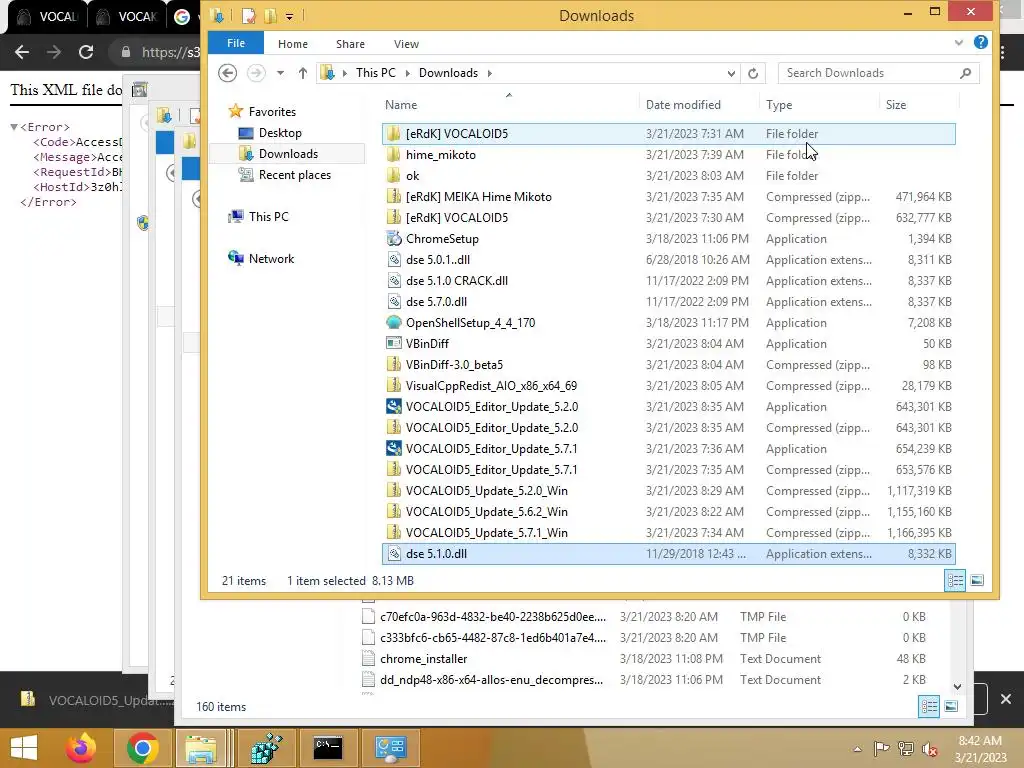
Task: Select Recent places under Favorites
Action: (x=295, y=175)
